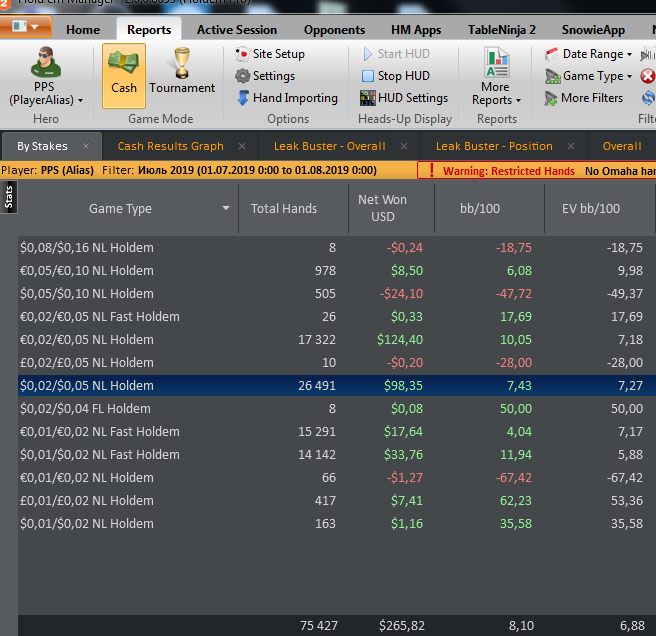Click Start HUD

[x=396, y=54]
